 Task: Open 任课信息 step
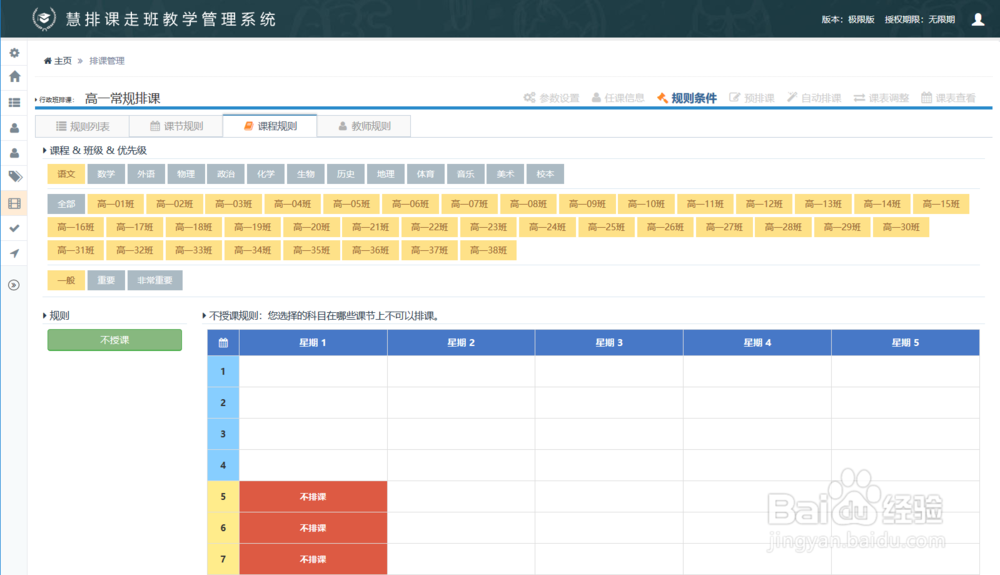[x=618, y=98]
